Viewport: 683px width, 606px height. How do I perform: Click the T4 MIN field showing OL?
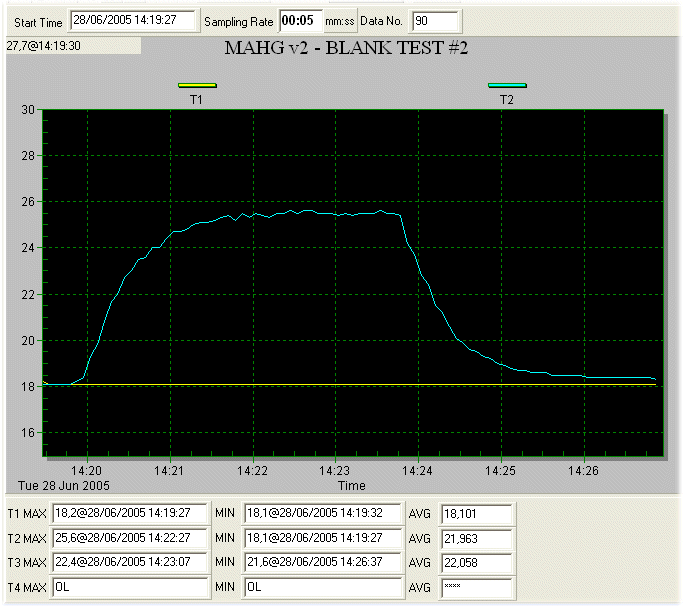tap(322, 587)
